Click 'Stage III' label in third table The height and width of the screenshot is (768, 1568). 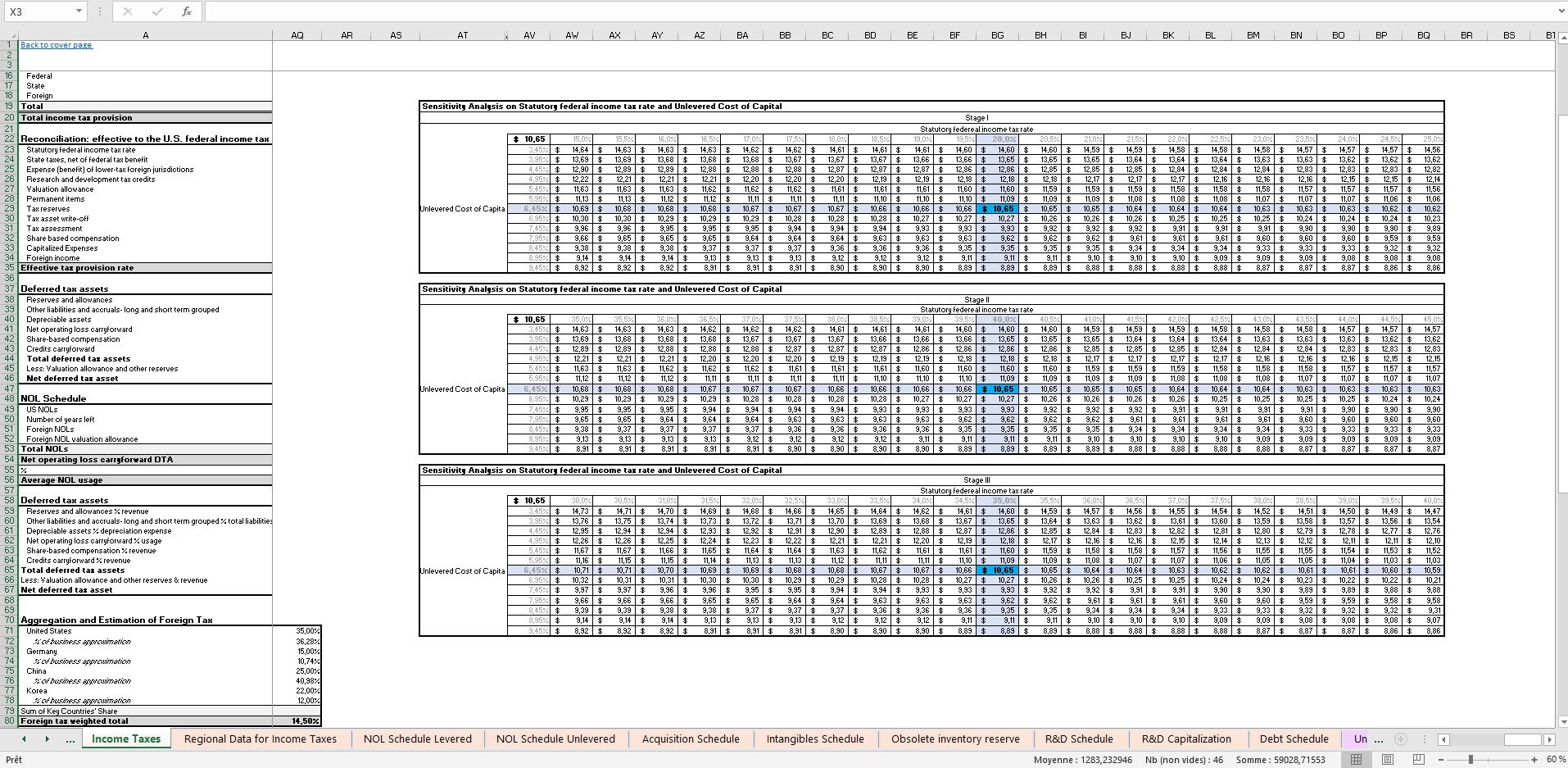977,480
